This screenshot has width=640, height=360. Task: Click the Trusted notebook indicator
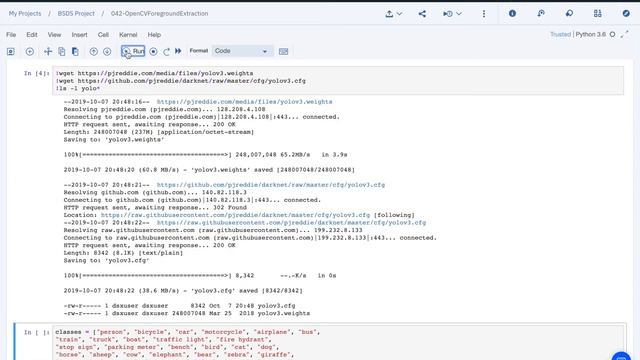[x=560, y=34]
